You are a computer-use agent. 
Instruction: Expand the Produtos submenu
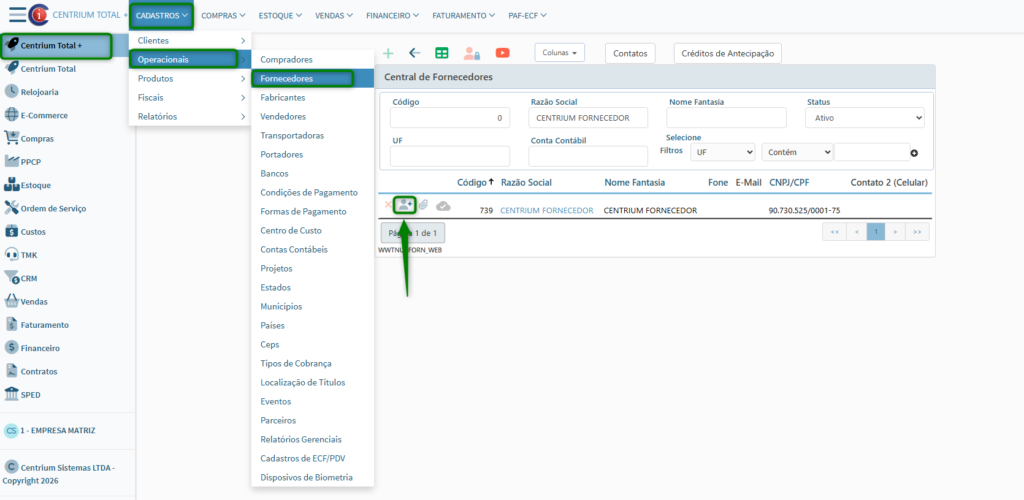coord(190,78)
